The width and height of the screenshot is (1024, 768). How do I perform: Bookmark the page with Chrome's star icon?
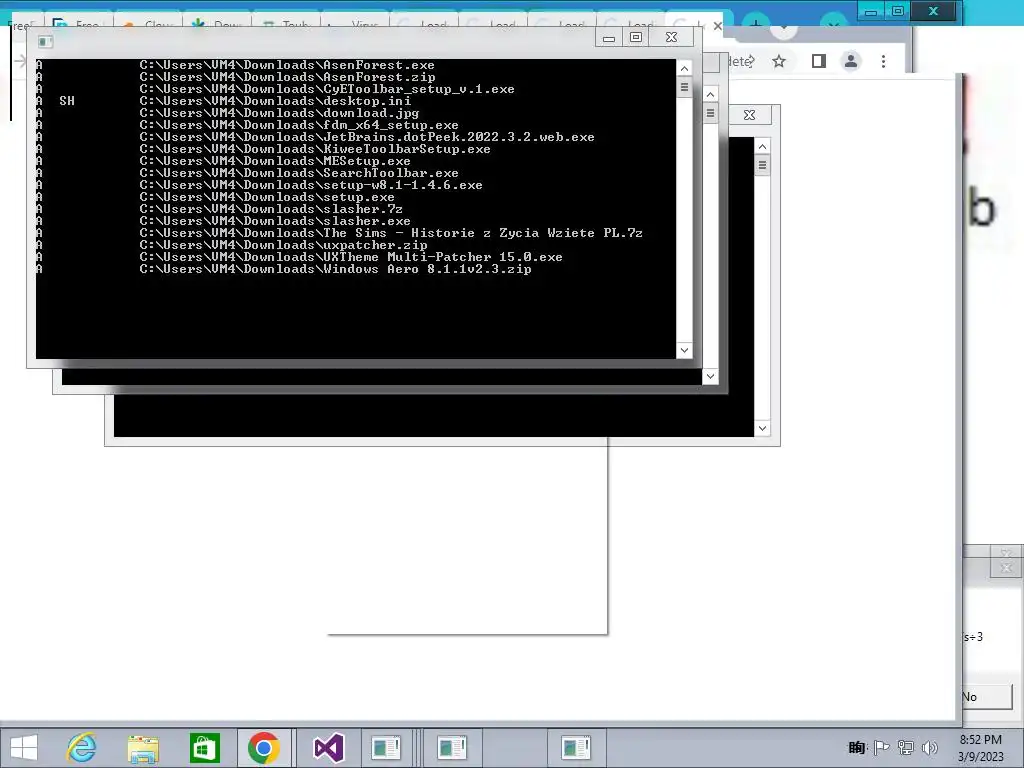pos(778,61)
